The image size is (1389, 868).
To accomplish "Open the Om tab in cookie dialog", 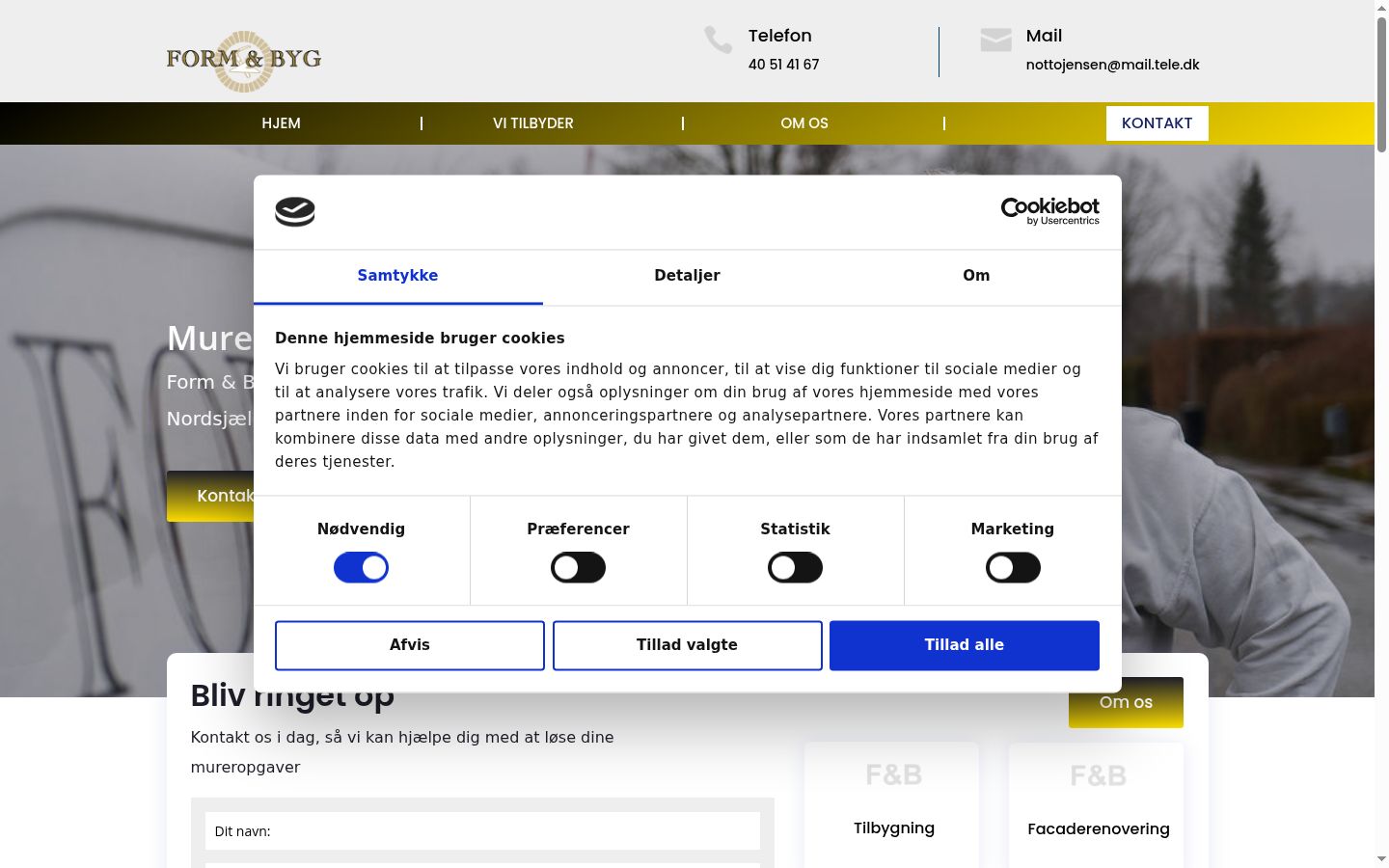I will [976, 276].
